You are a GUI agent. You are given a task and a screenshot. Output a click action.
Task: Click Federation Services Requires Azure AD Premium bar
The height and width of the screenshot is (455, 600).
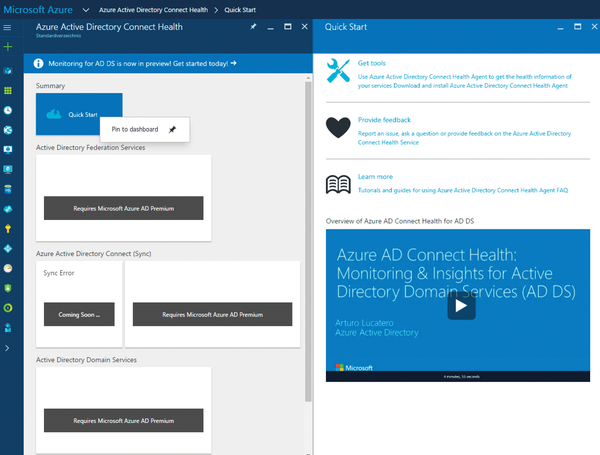pos(124,208)
